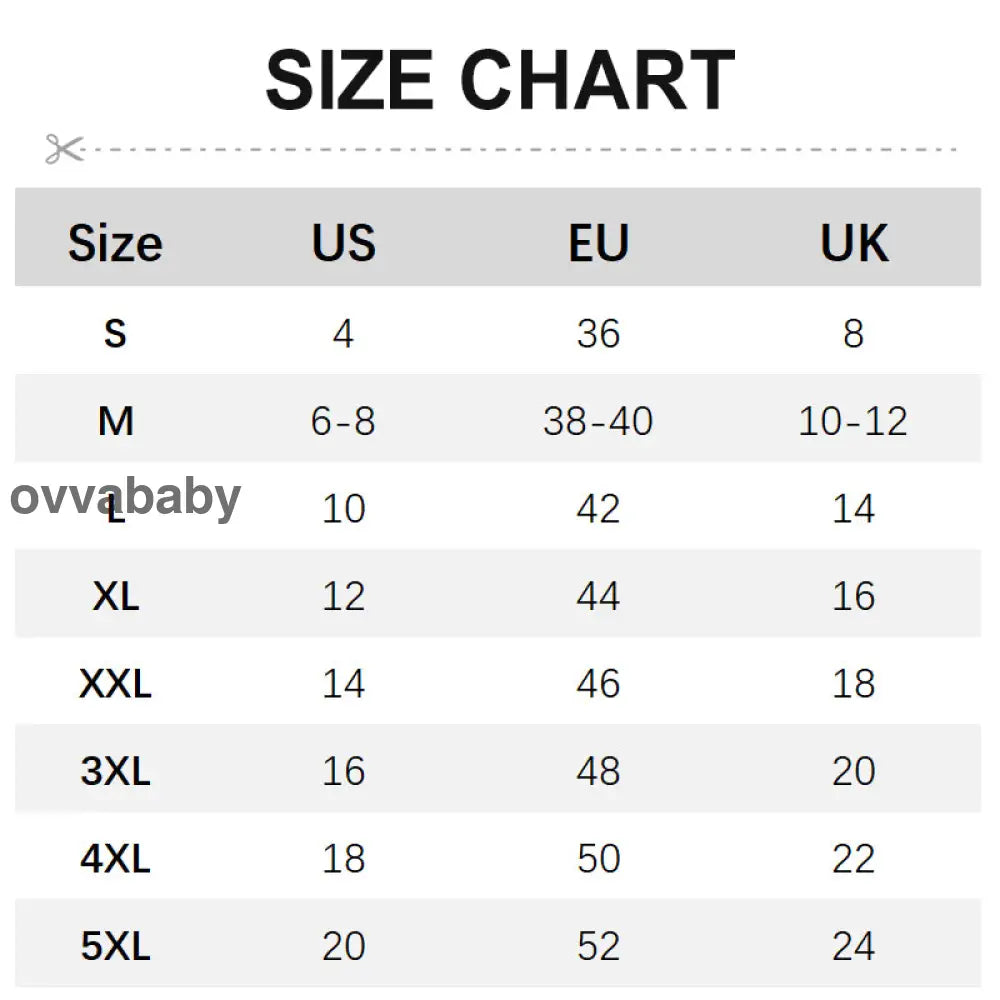Select the XL size row label
Image resolution: width=1000 pixels, height=1000 pixels.
pos(115,596)
